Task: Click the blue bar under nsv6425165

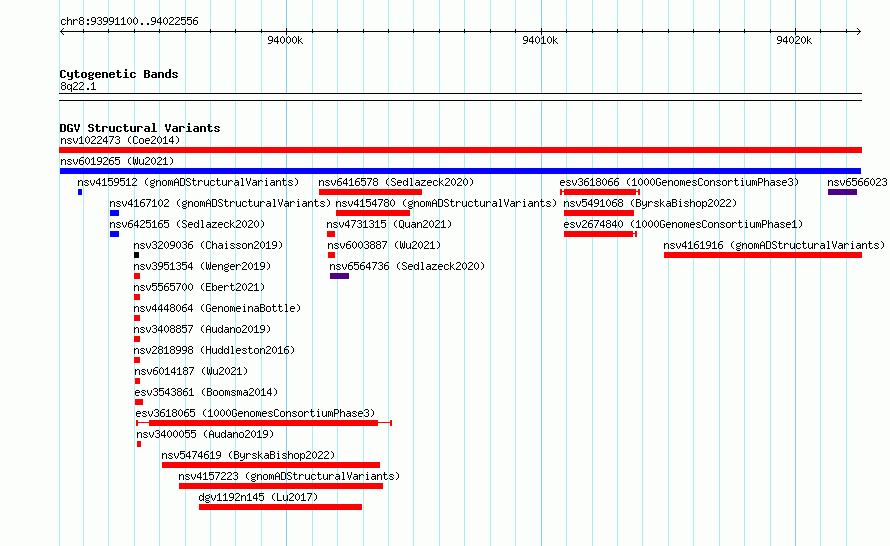Action: (x=114, y=234)
